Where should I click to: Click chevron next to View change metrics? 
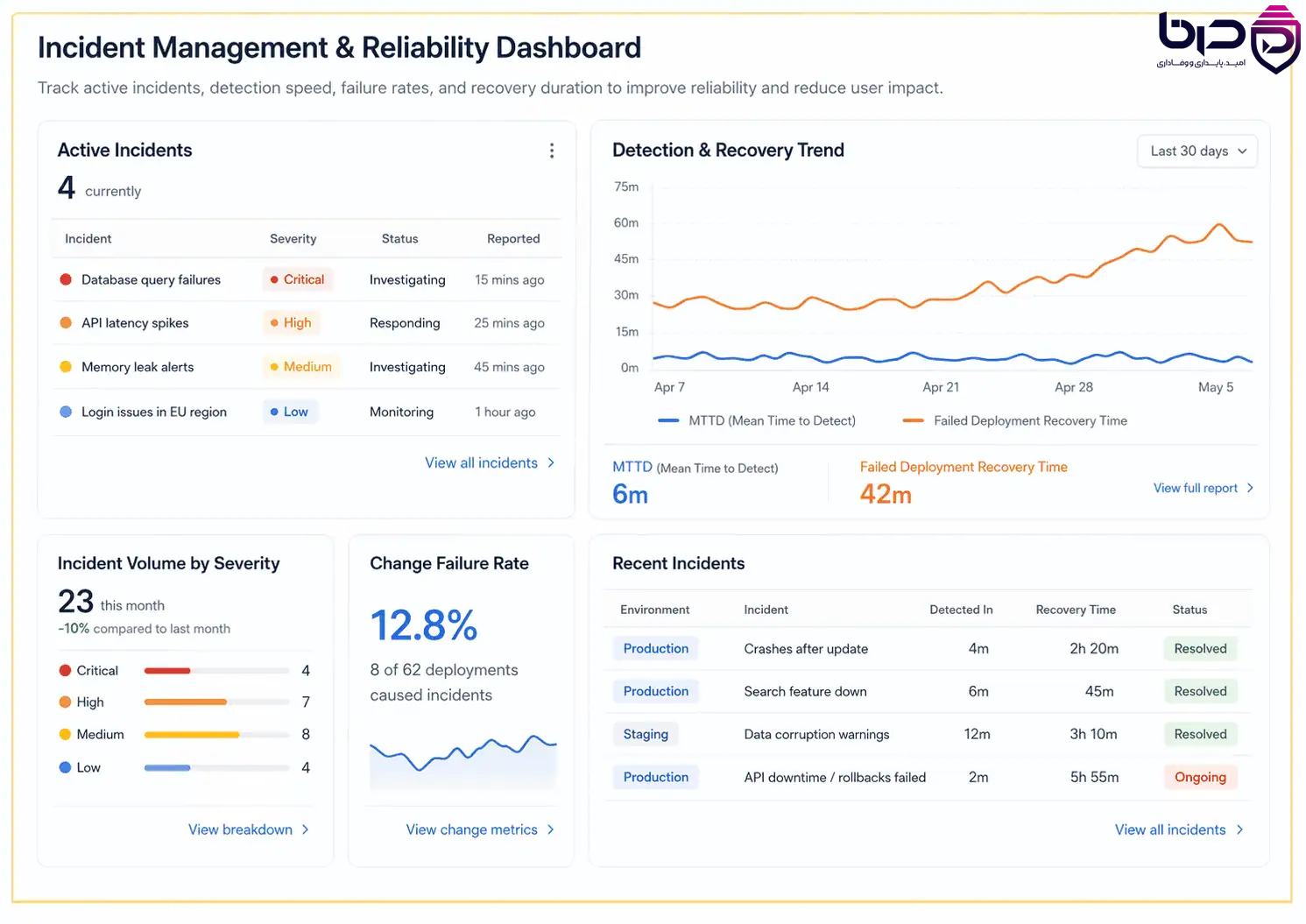(550, 829)
